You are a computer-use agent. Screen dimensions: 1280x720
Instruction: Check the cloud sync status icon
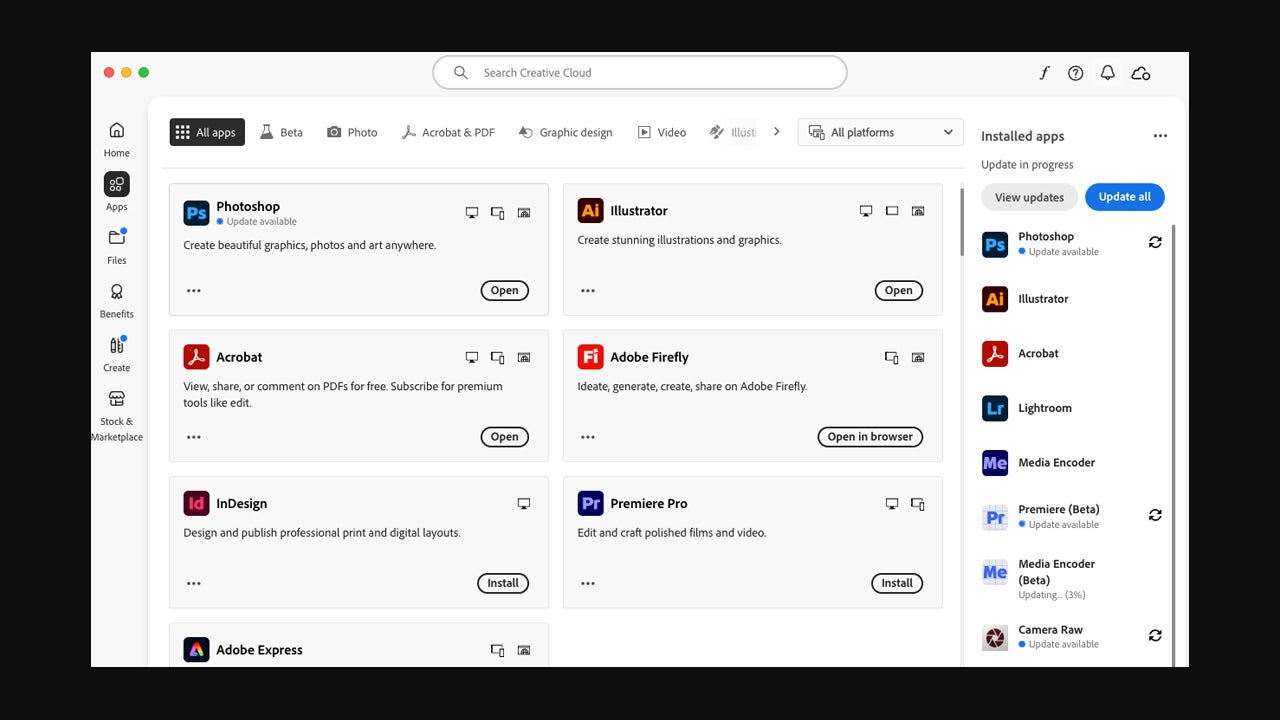[x=1140, y=73]
